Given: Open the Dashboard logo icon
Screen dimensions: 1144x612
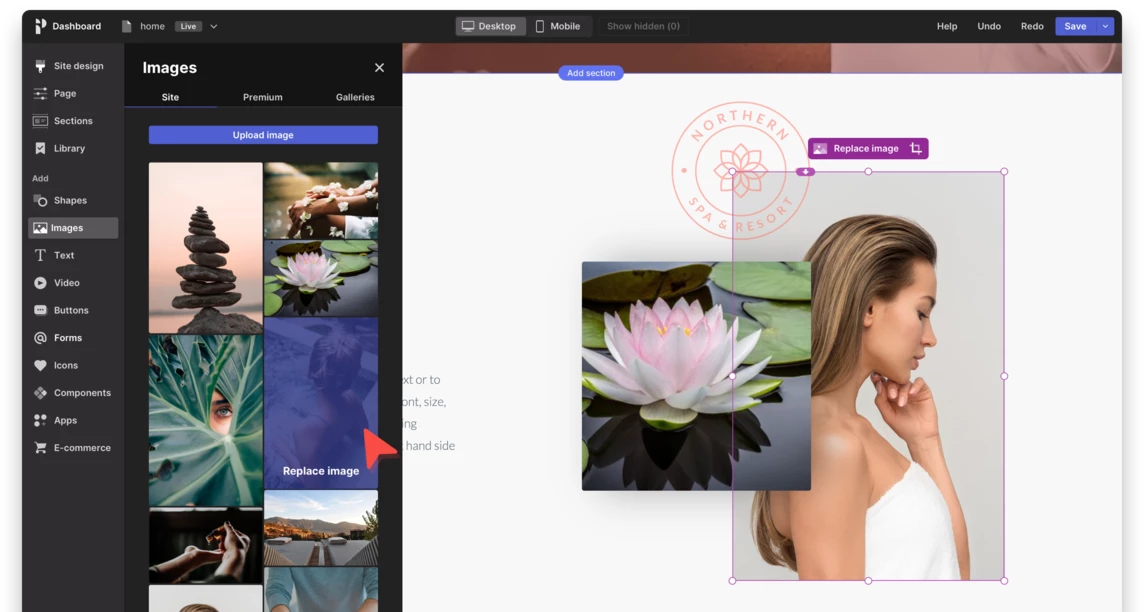Looking at the screenshot, I should point(40,26).
